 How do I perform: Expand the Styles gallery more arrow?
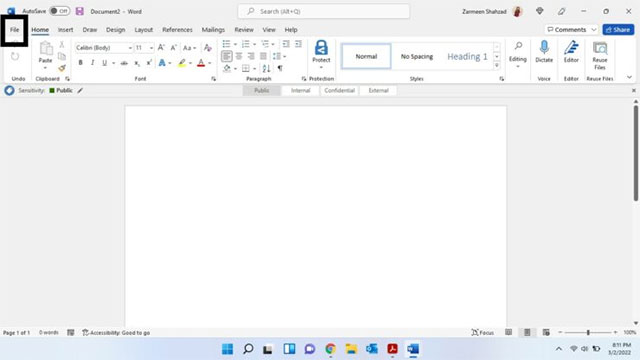tap(497, 65)
